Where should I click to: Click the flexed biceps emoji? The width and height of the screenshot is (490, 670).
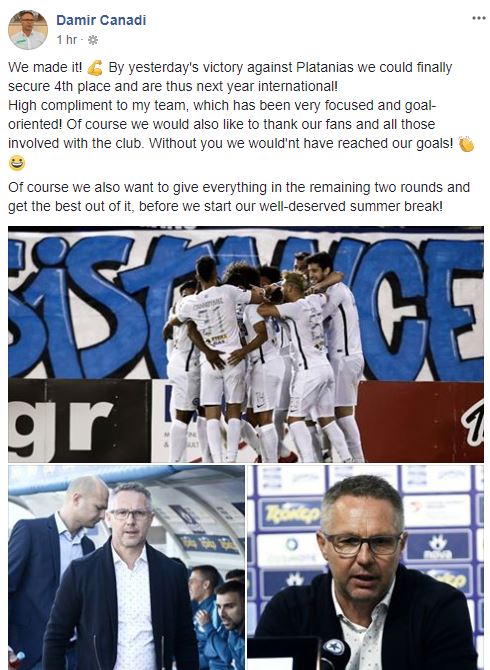tap(95, 68)
